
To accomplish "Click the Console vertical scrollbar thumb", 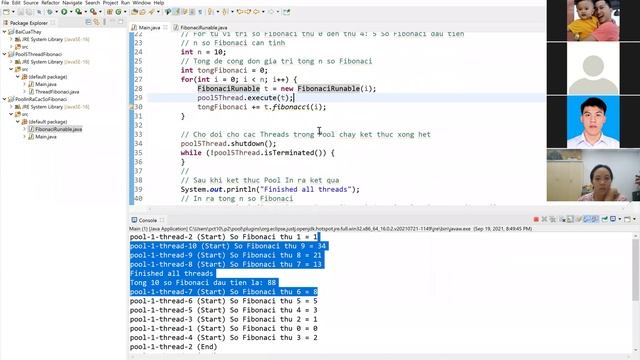I will pyautogui.click(x=636, y=269).
